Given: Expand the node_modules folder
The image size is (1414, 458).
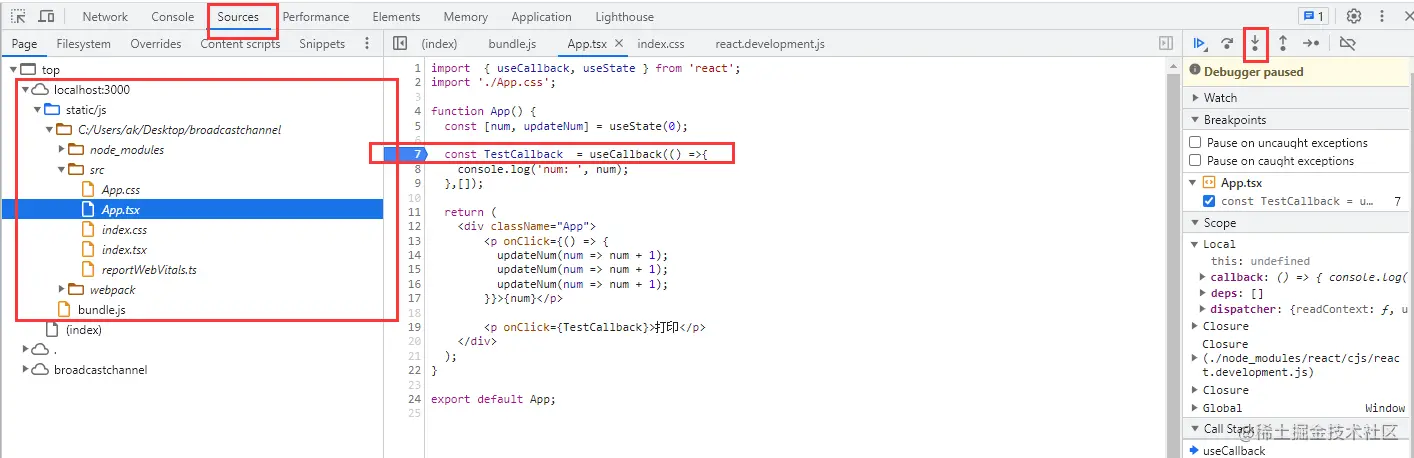Looking at the screenshot, I should [x=62, y=150].
